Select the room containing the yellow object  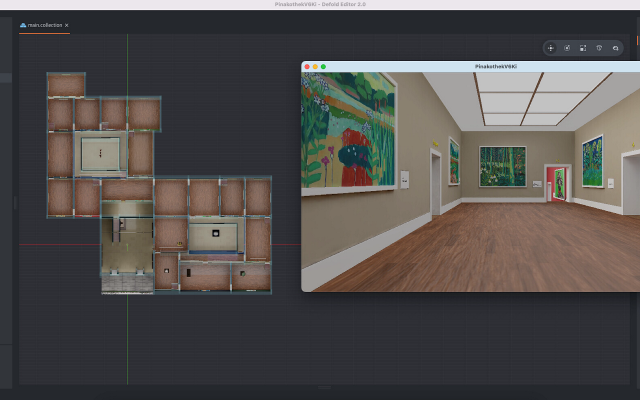coord(171,234)
